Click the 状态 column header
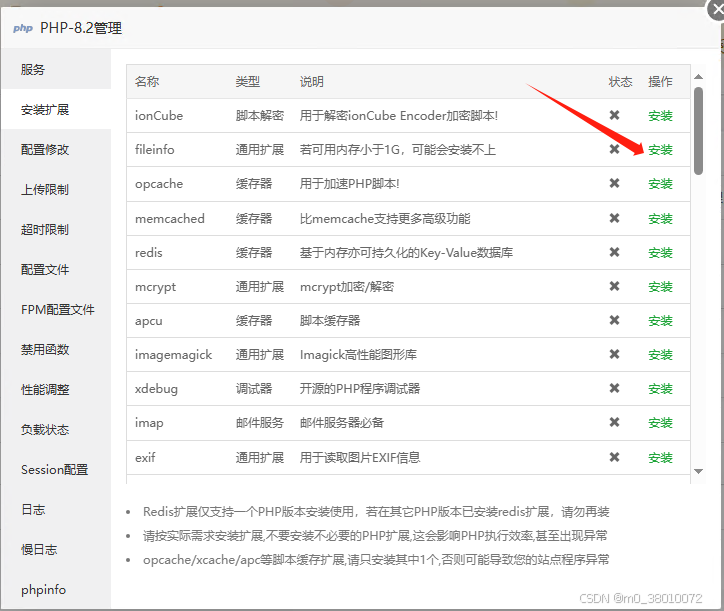The width and height of the screenshot is (724, 611). click(620, 82)
